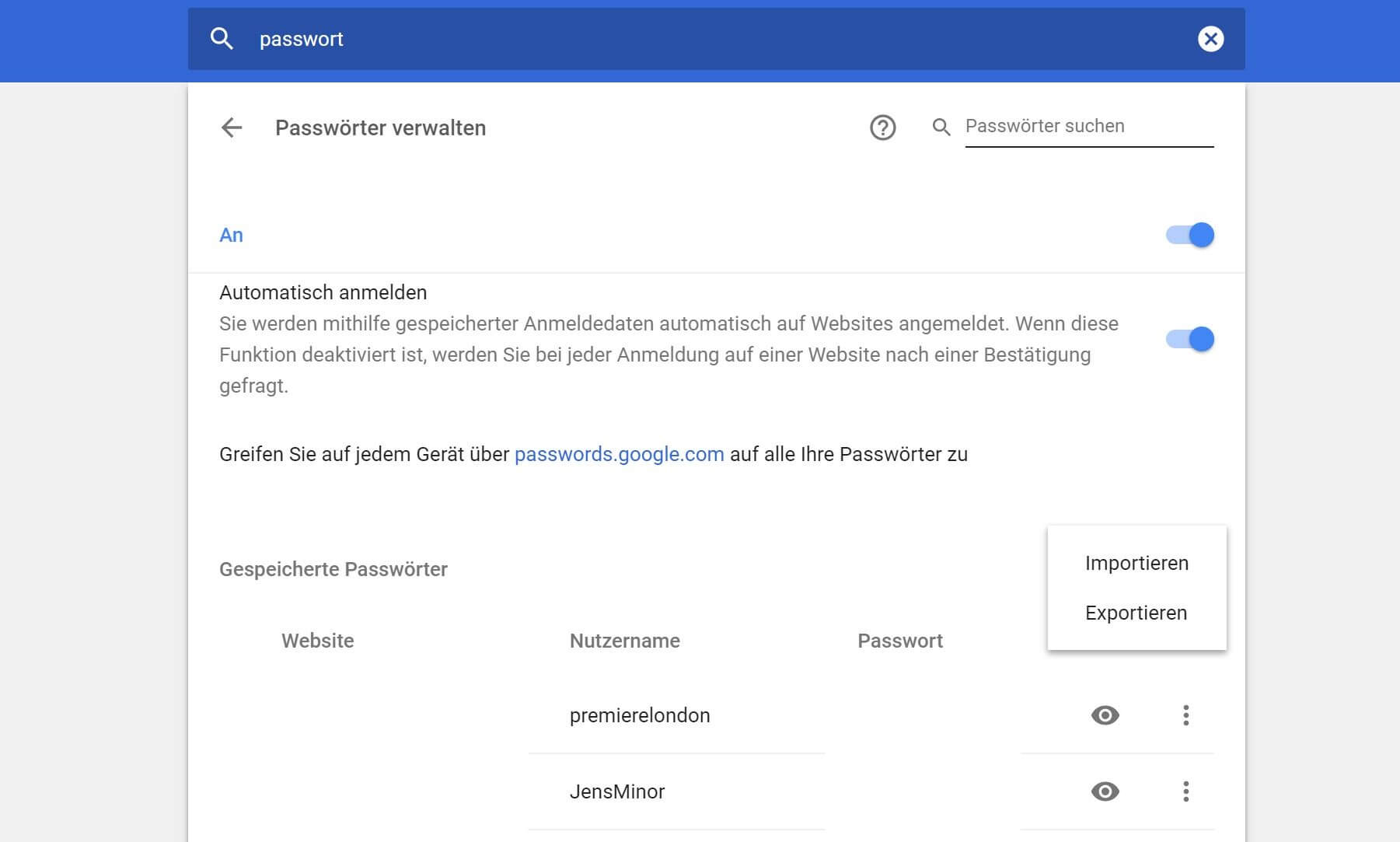Open the three-dot menu for premierelondon

1185,715
